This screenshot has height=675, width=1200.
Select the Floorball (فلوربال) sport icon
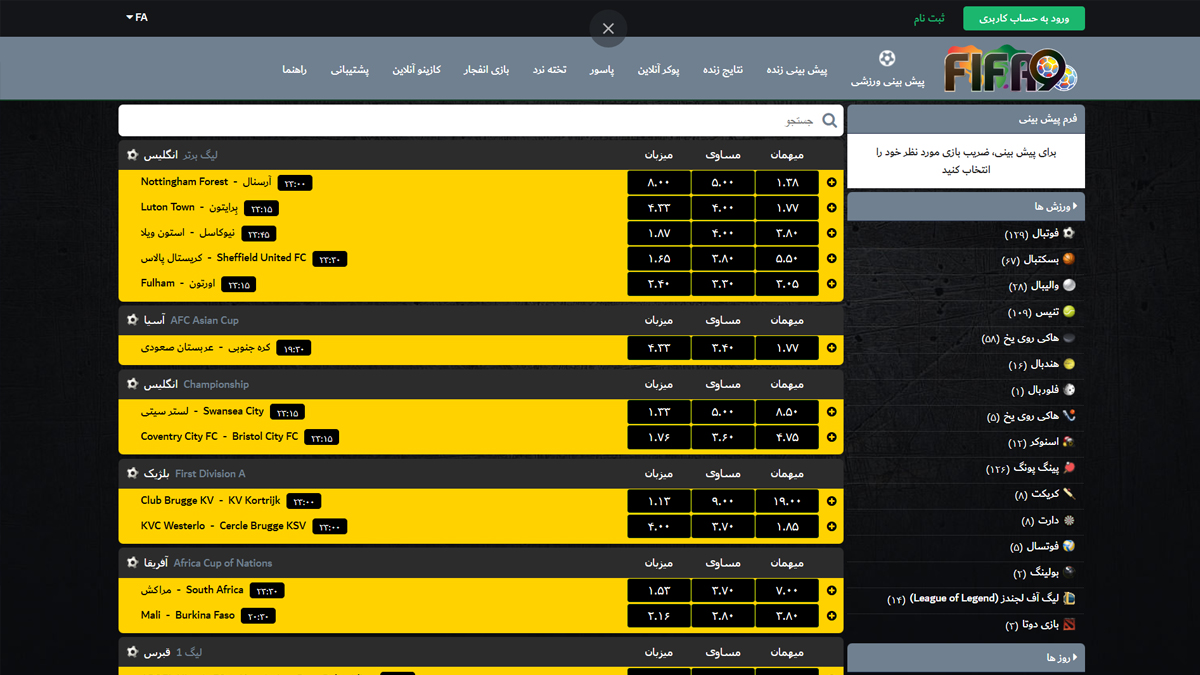pyautogui.click(x=1069, y=390)
